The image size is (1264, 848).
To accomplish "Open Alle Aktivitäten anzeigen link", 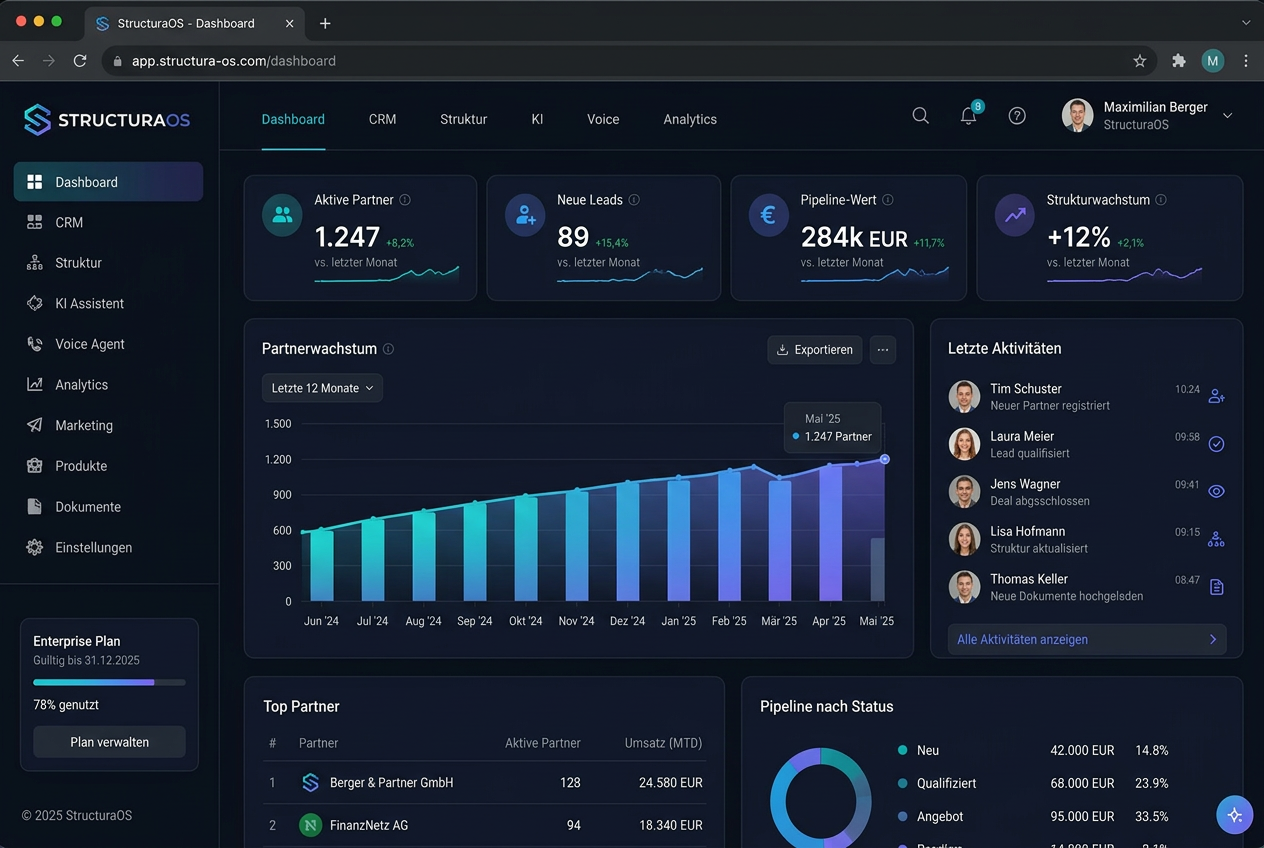I will click(x=1087, y=639).
